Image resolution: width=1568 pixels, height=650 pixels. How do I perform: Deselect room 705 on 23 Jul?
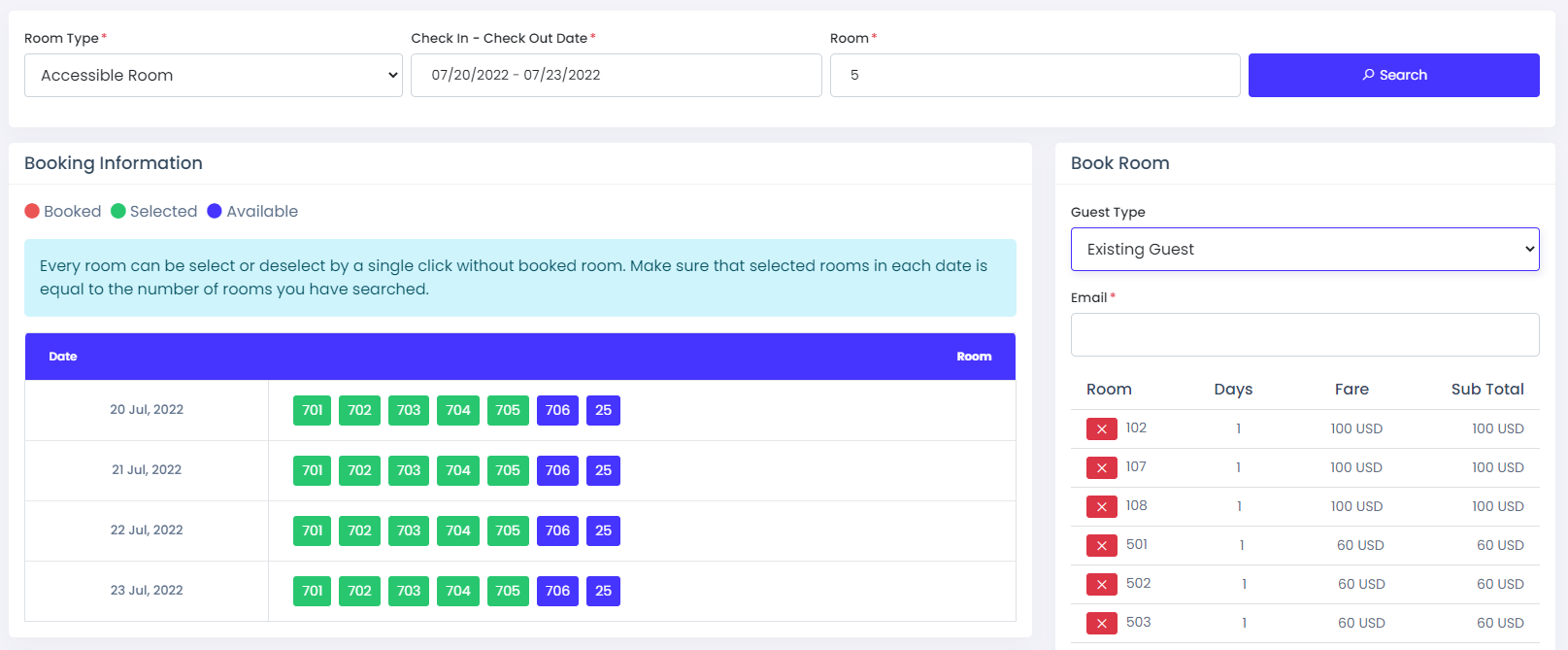tap(508, 591)
